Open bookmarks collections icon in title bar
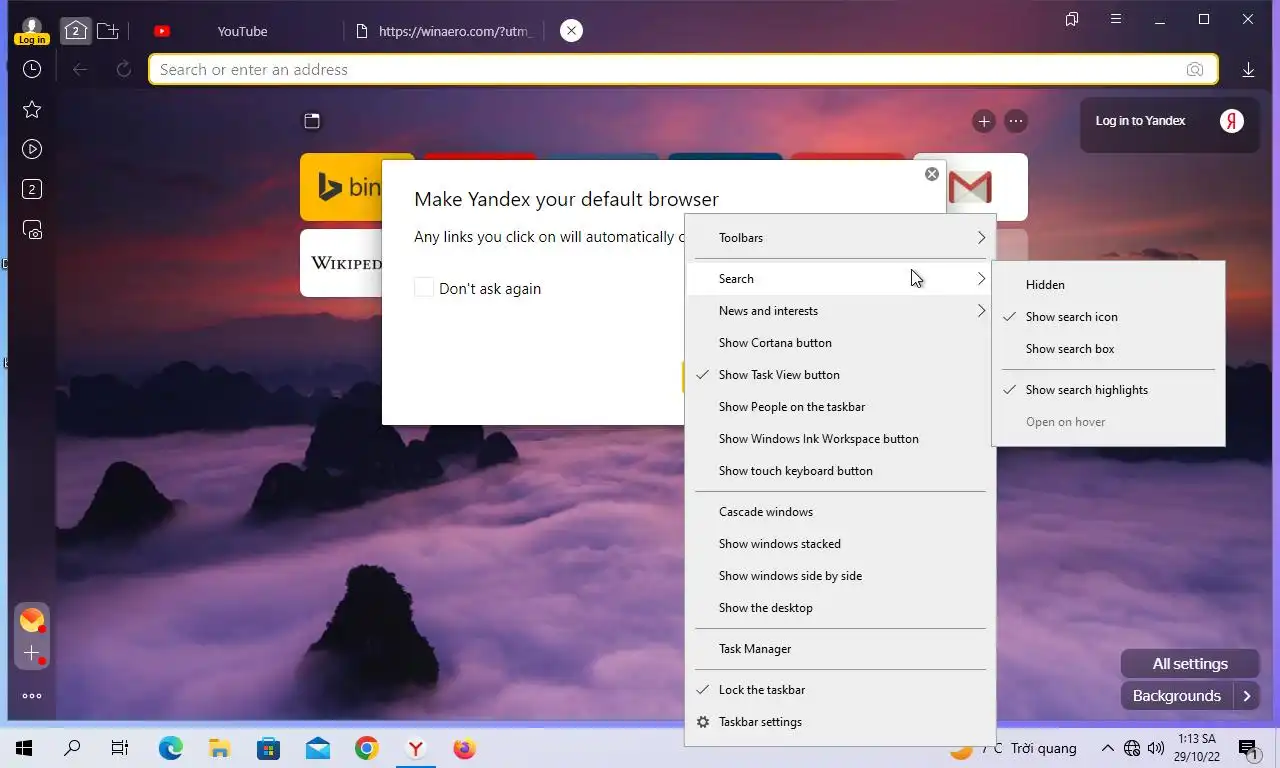1280x768 pixels. tap(1072, 19)
